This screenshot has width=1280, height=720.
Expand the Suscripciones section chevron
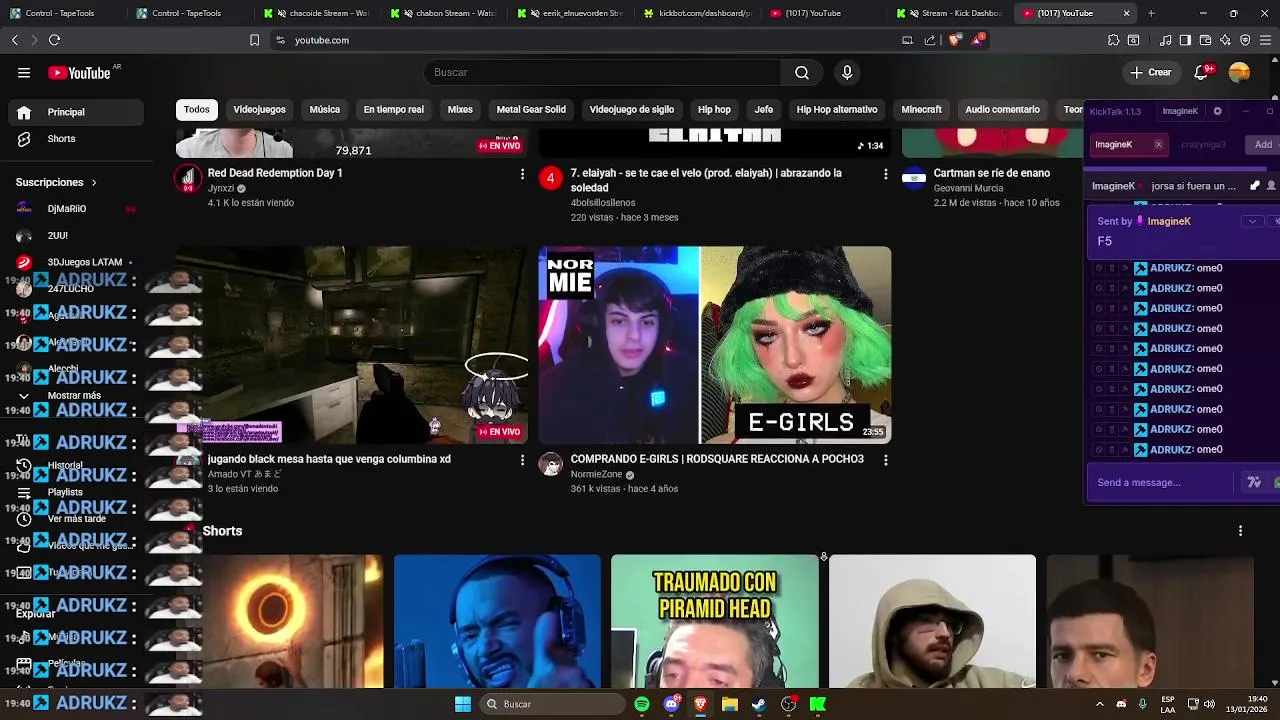(x=94, y=183)
